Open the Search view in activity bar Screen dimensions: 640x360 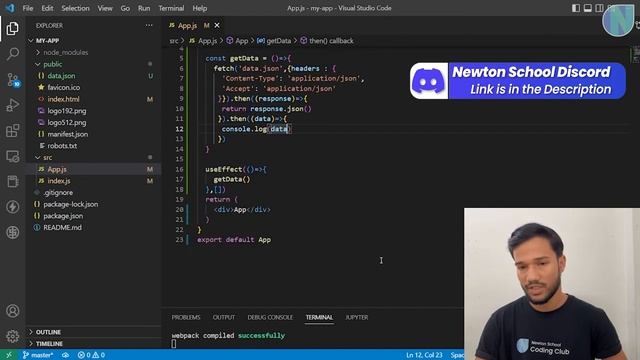click(x=12, y=54)
